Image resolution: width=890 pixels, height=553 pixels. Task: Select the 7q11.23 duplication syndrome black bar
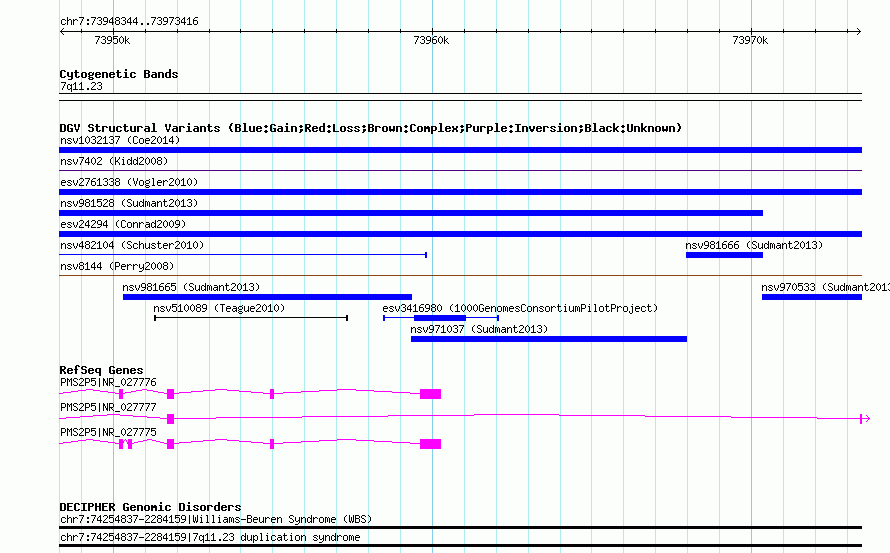(x=460, y=546)
